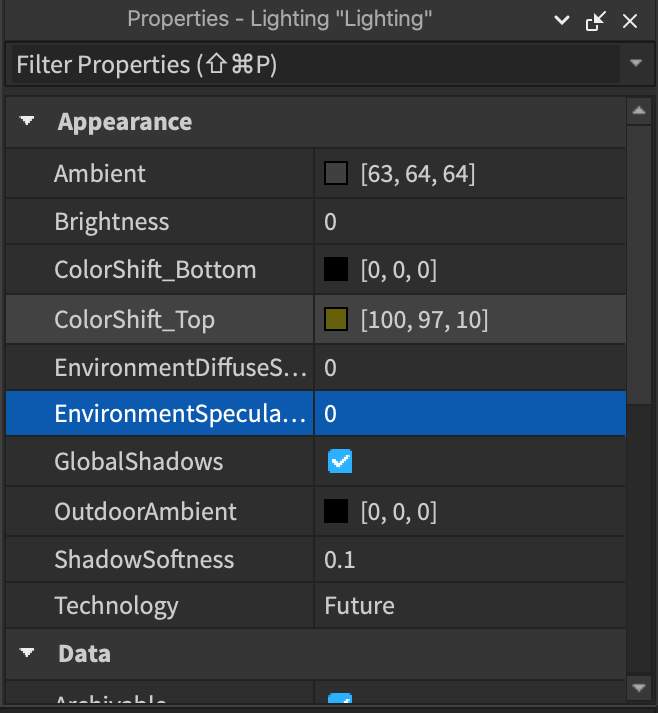Select the EnvironmentDiffuseScale property row
This screenshot has height=713, width=658.
coord(160,368)
